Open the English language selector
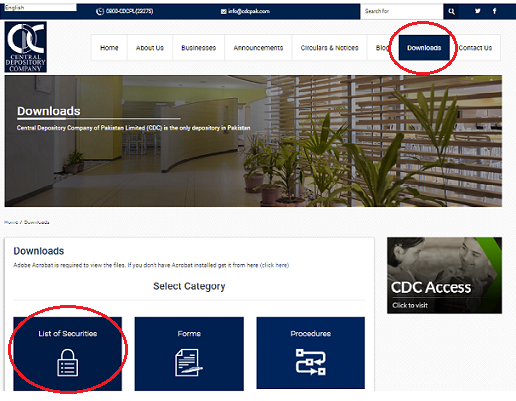The image size is (516, 401). [40, 7]
